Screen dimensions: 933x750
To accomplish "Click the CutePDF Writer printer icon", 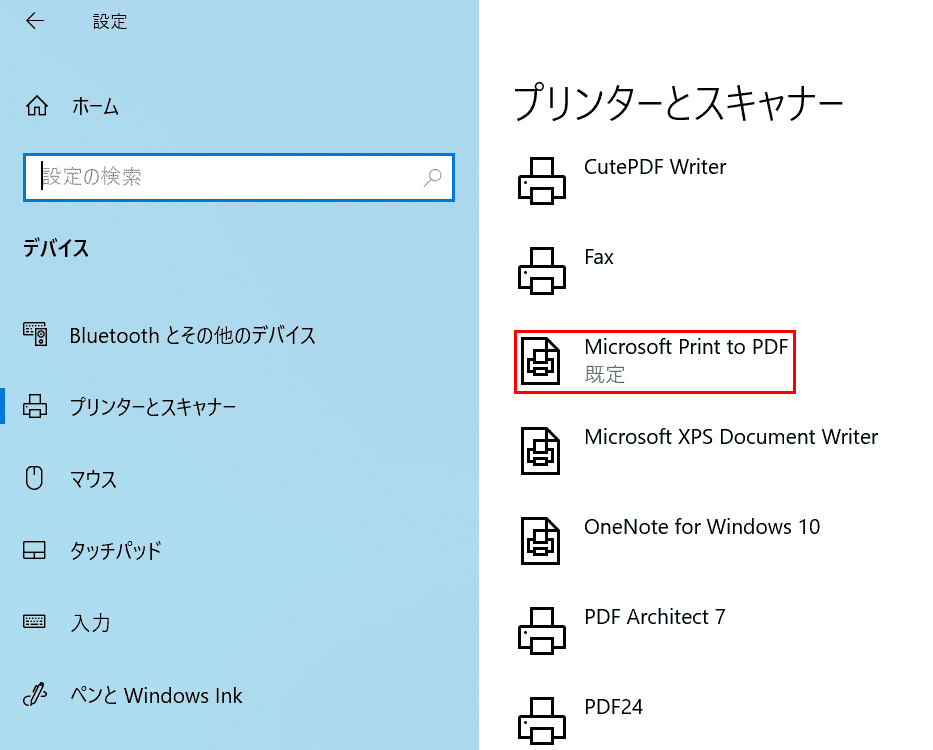I will pyautogui.click(x=541, y=181).
